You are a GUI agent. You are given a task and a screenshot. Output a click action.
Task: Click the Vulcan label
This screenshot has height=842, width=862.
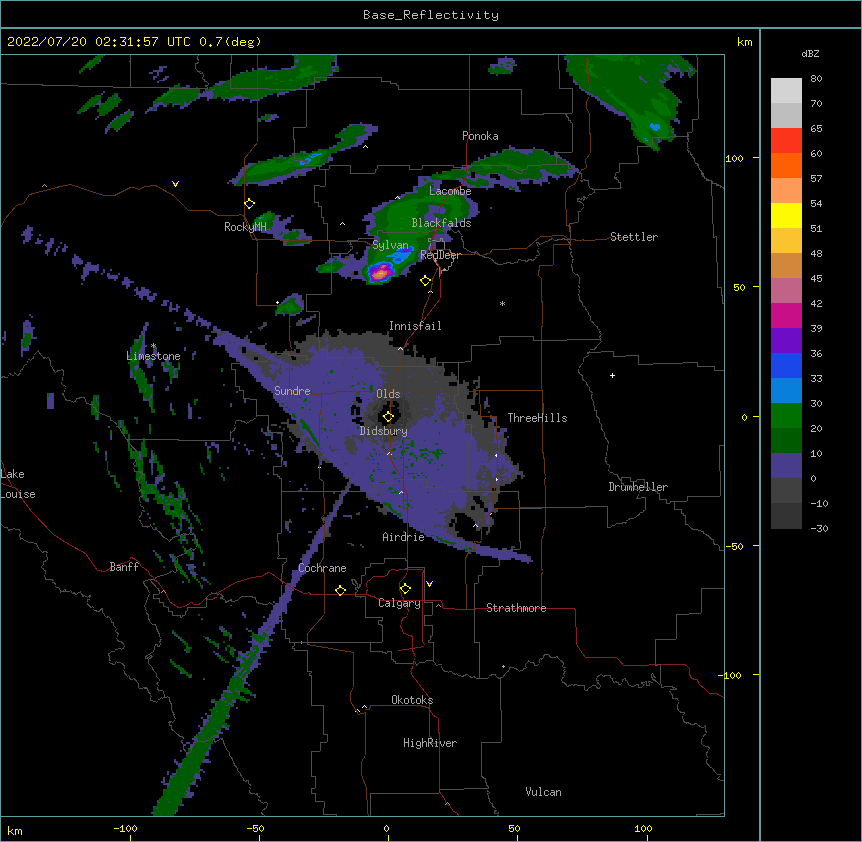coord(543,792)
